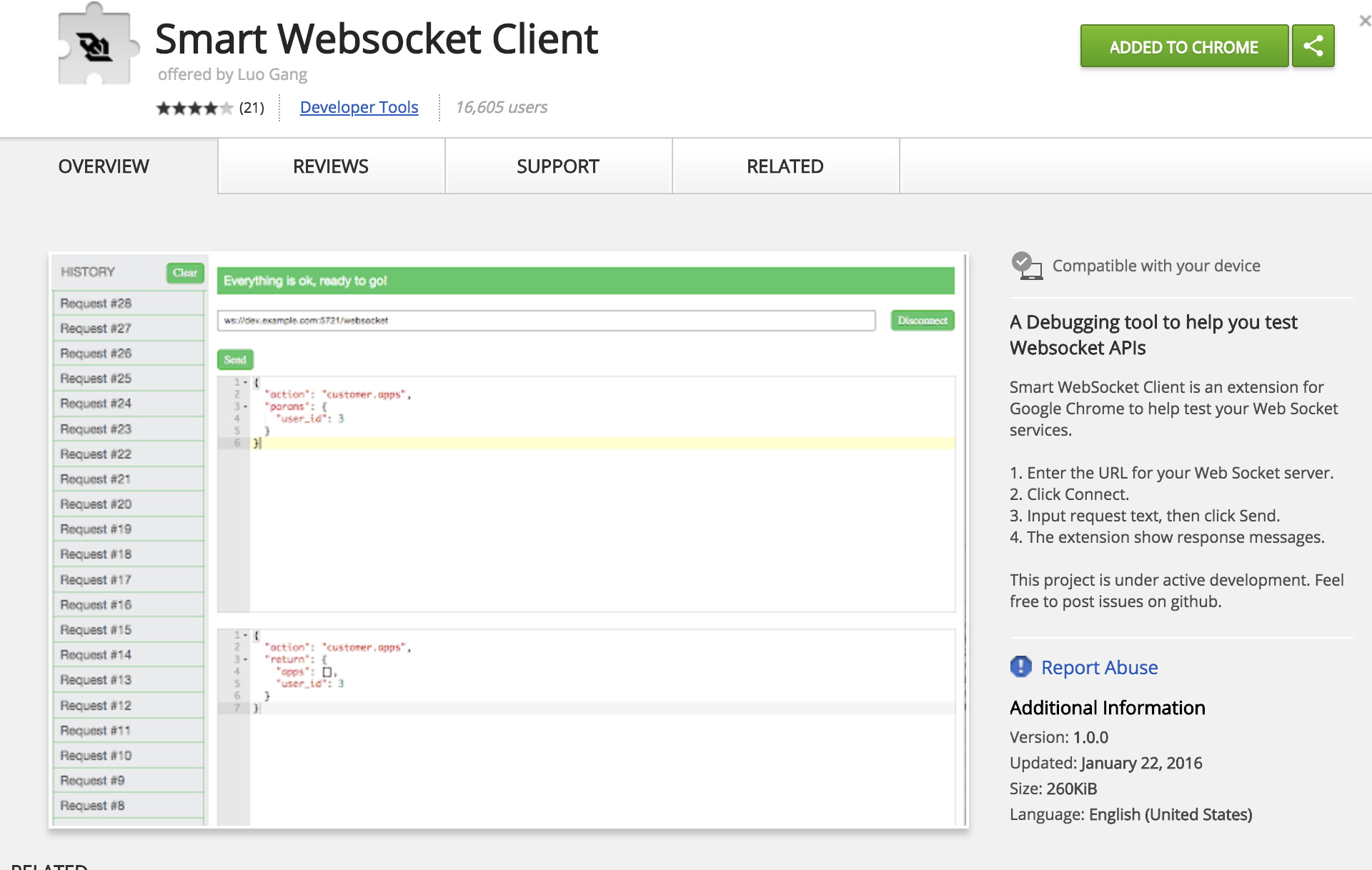This screenshot has width=1372, height=870.
Task: Click the websocket URL field in preview
Action: click(x=546, y=321)
